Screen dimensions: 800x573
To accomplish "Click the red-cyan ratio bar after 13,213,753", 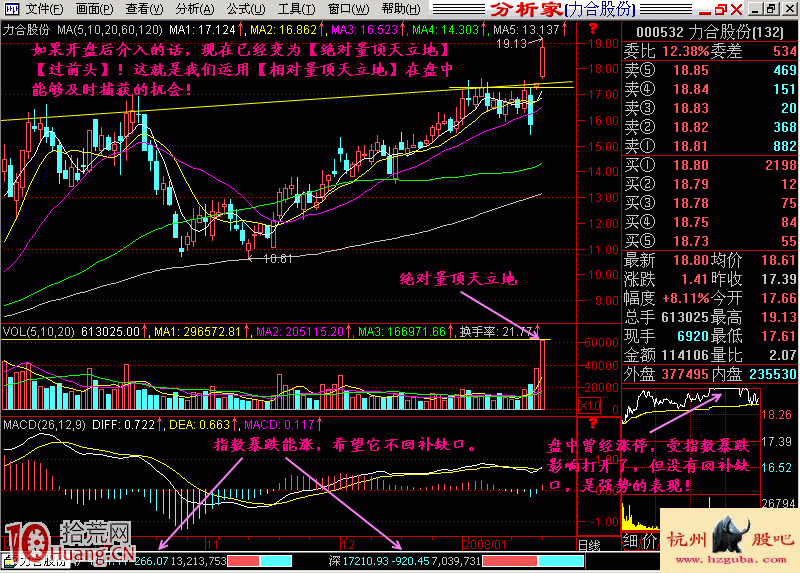I will click(x=260, y=561).
